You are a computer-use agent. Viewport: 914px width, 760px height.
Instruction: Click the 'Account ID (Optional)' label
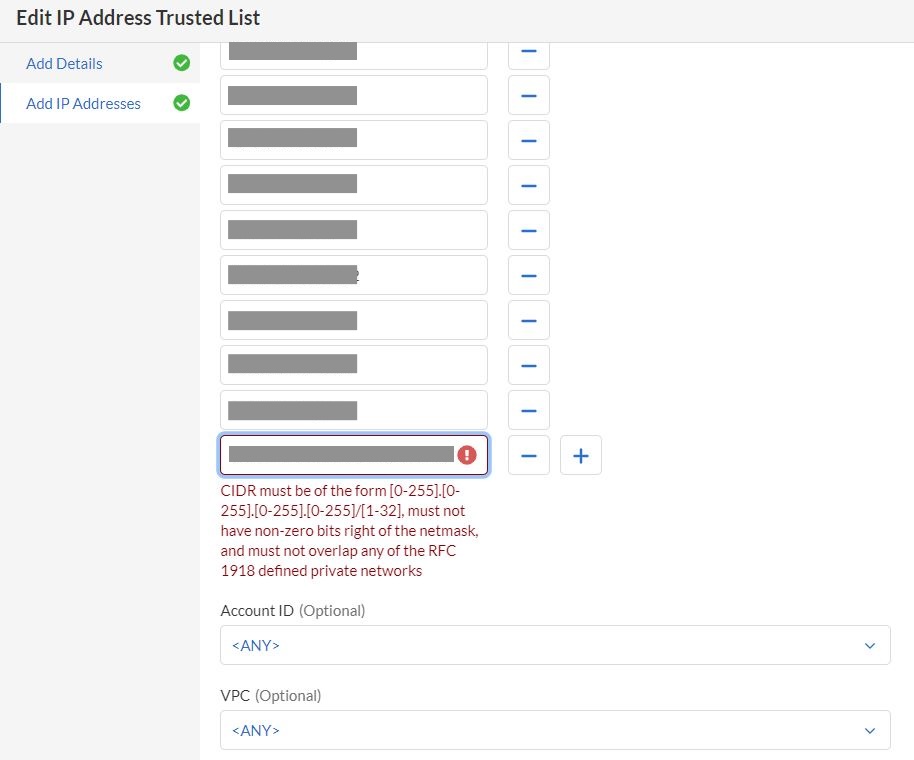click(293, 611)
